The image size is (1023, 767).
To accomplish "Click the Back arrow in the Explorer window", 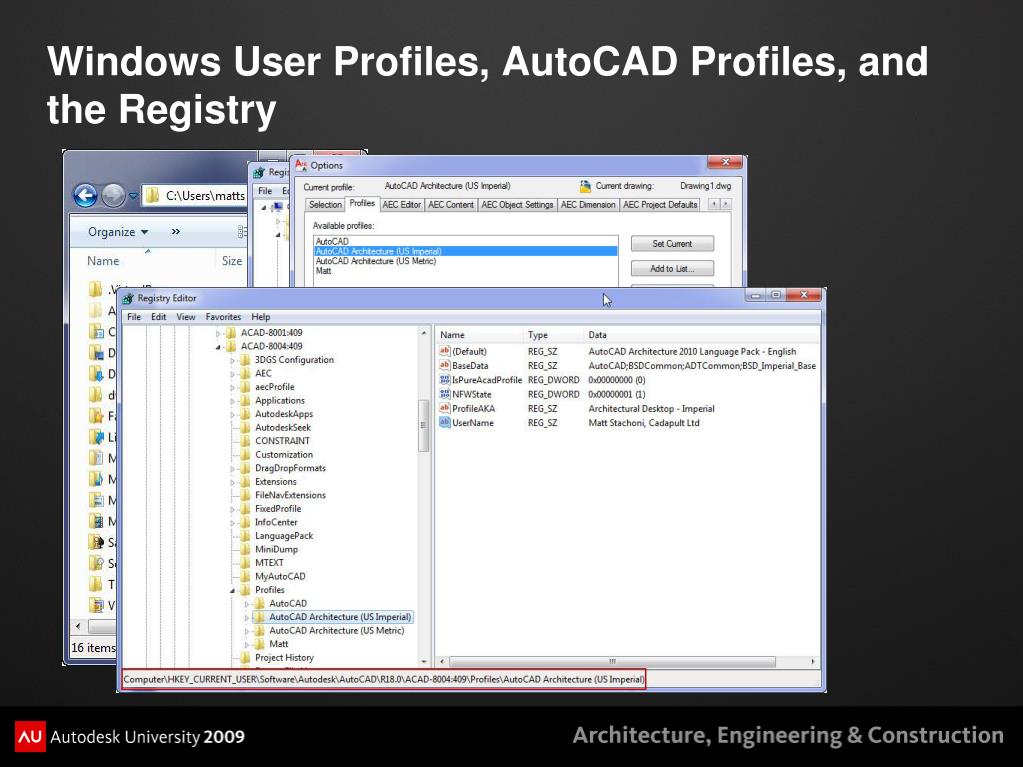I will coord(85,195).
